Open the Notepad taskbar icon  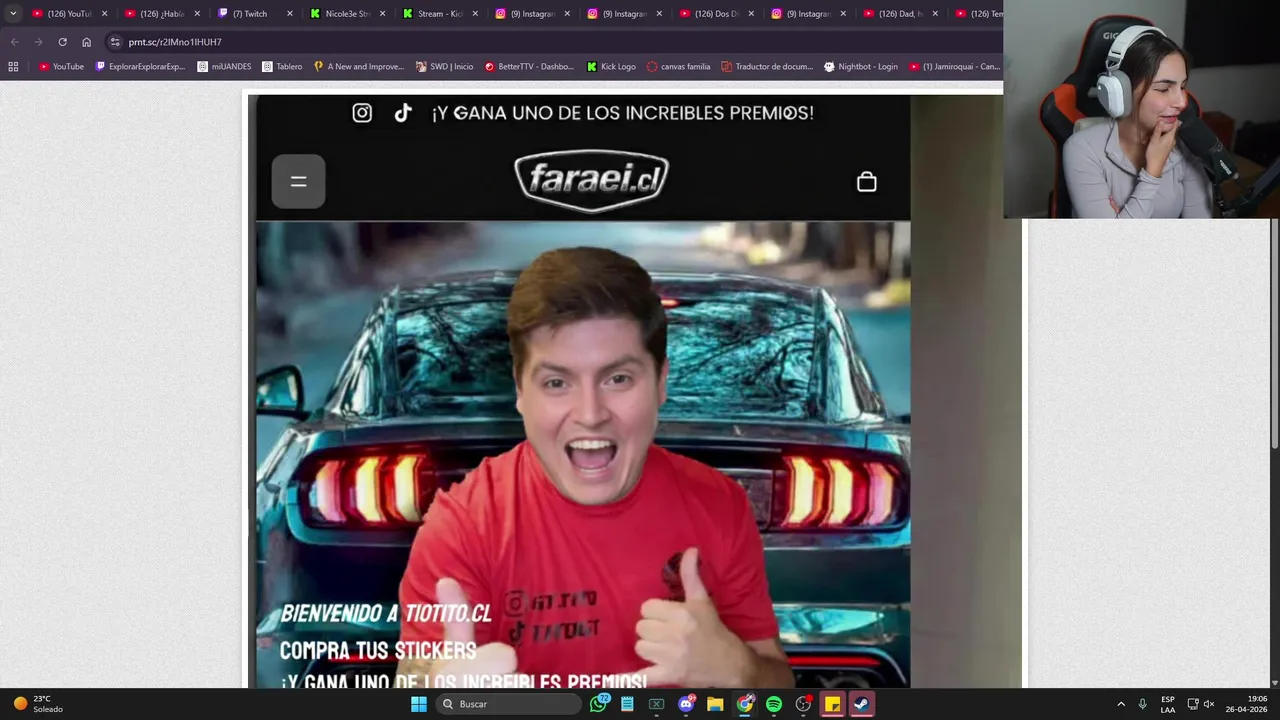[627, 704]
